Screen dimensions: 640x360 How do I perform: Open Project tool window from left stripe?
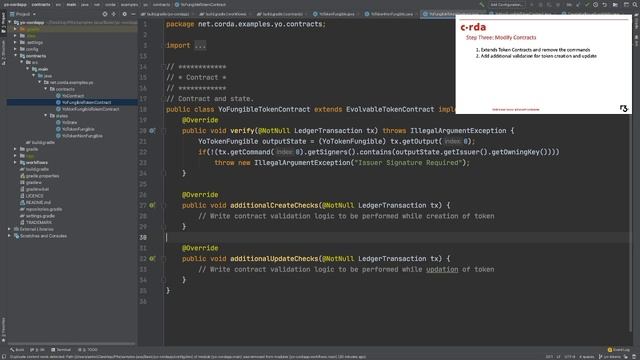tap(3, 22)
